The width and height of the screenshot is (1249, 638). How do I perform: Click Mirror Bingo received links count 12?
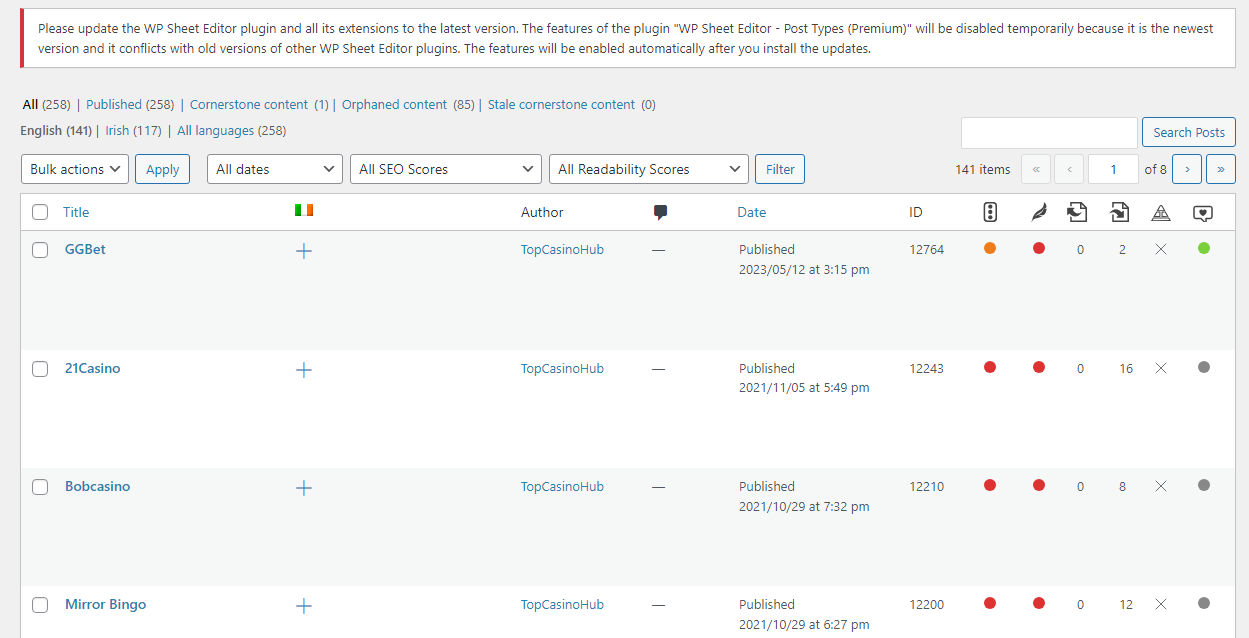point(1126,605)
